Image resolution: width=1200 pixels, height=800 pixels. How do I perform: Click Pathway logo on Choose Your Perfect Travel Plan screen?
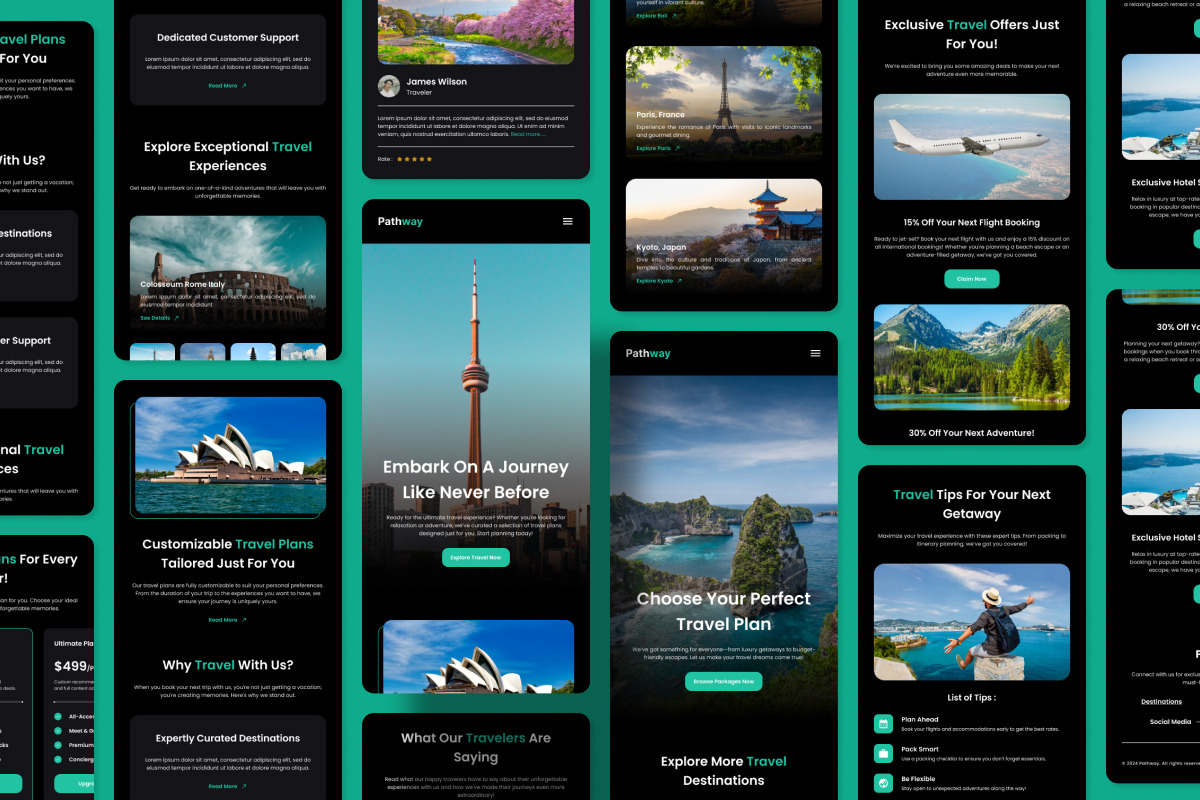(648, 353)
